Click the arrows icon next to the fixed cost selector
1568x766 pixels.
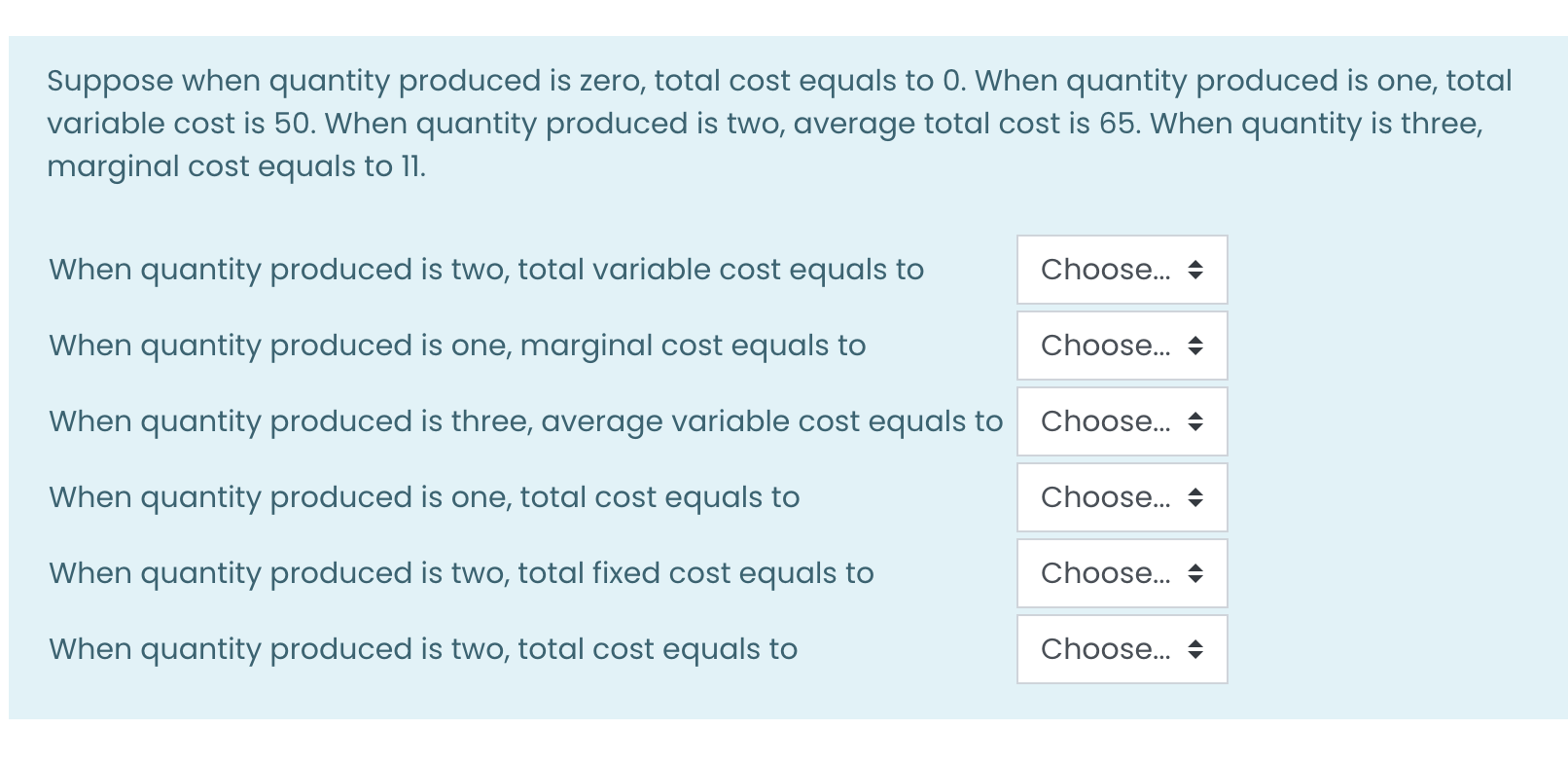pos(1195,573)
